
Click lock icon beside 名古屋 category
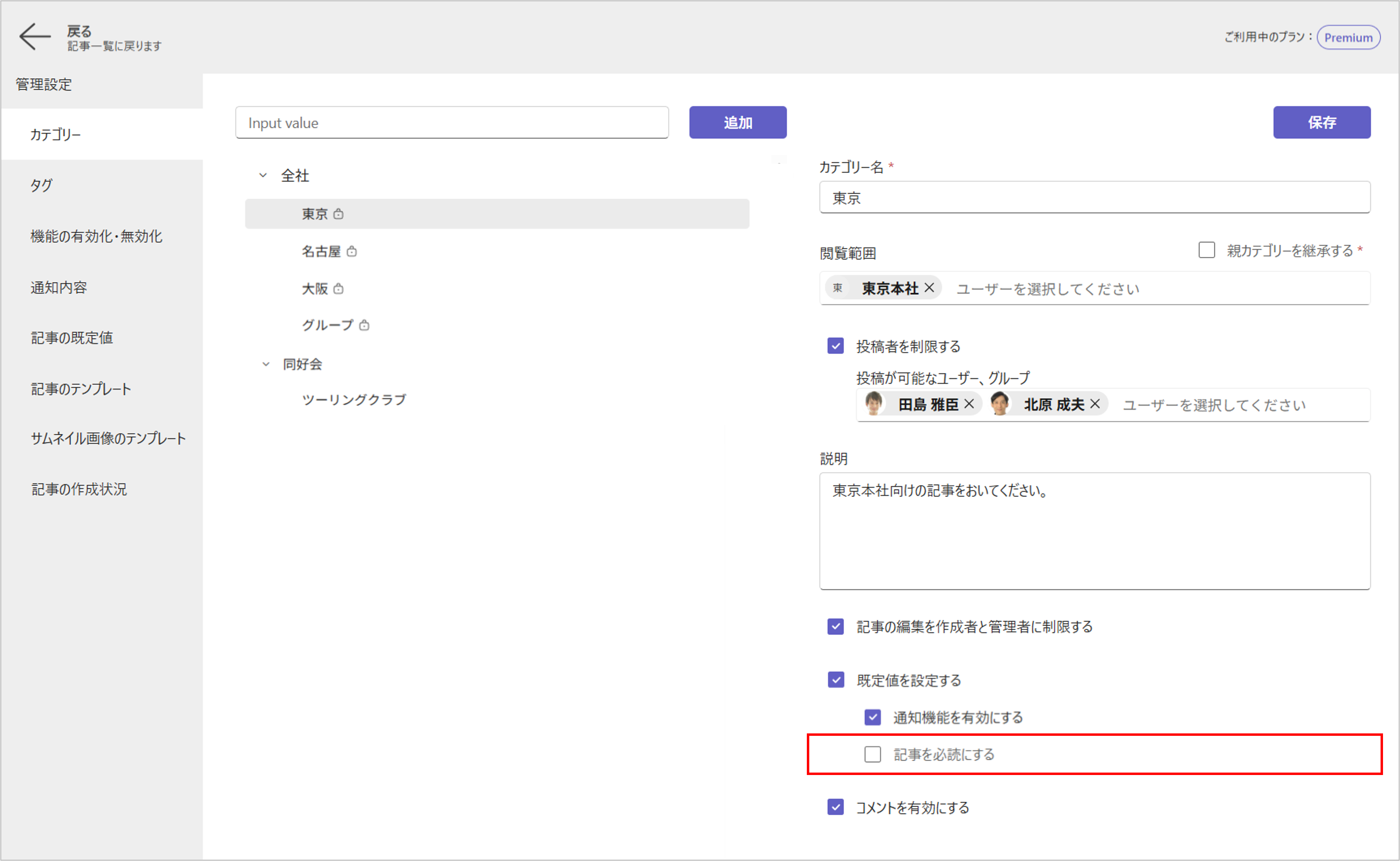tap(351, 251)
